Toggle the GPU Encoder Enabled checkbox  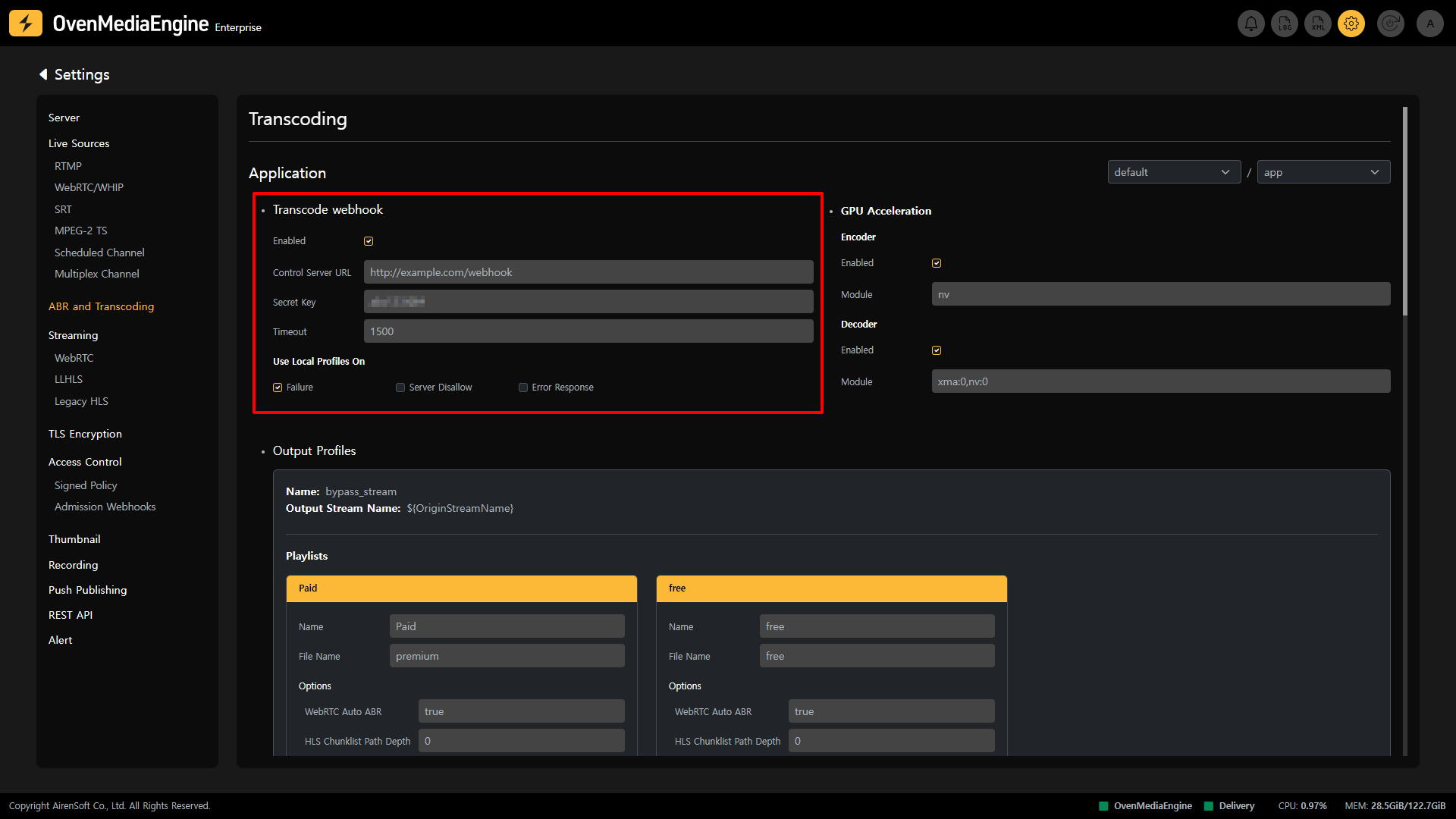pyautogui.click(x=937, y=263)
